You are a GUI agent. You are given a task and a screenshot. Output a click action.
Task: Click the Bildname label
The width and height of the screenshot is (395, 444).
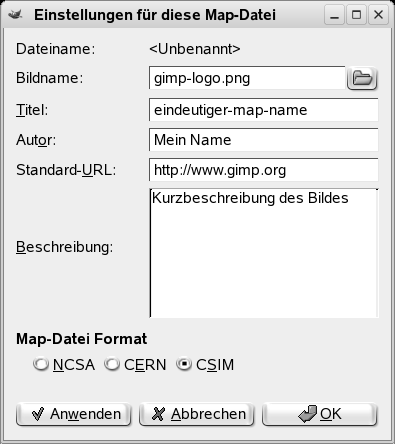point(49,78)
